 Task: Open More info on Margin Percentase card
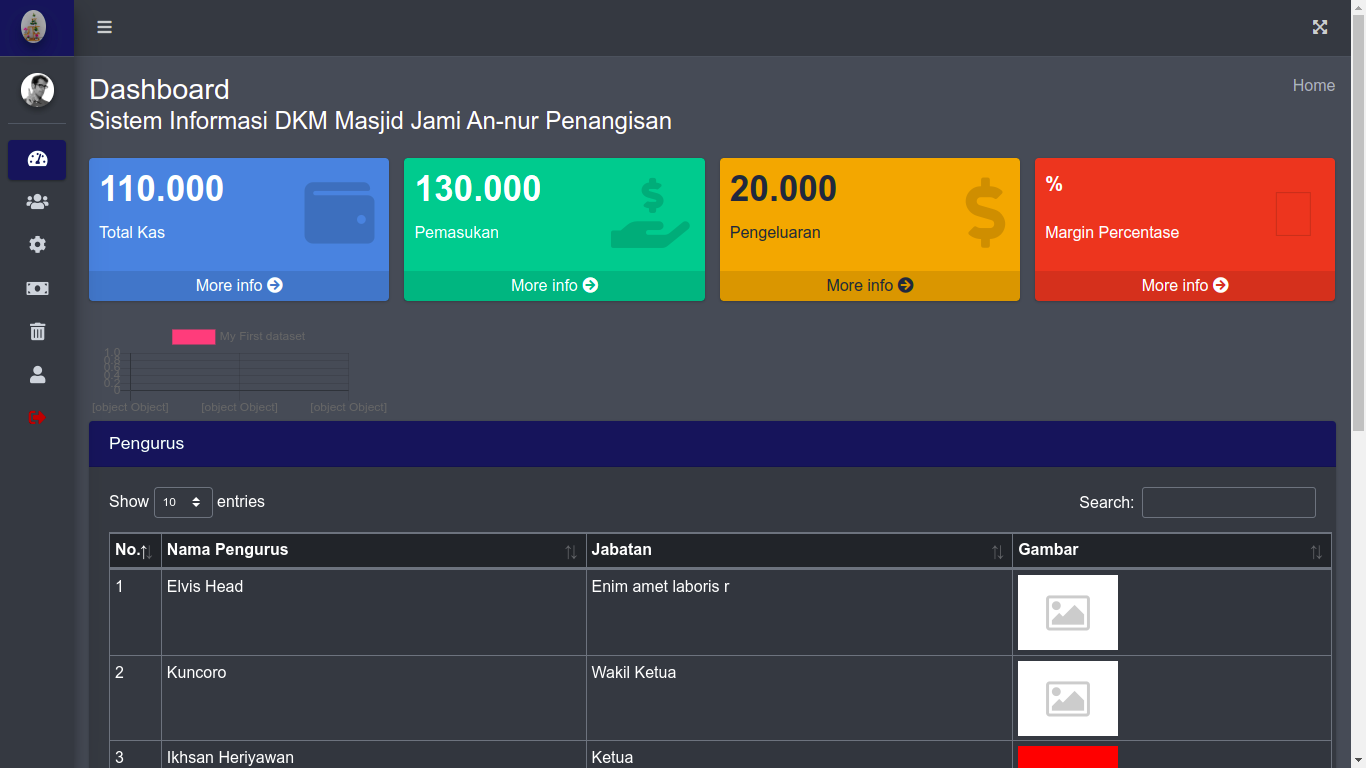point(1185,286)
